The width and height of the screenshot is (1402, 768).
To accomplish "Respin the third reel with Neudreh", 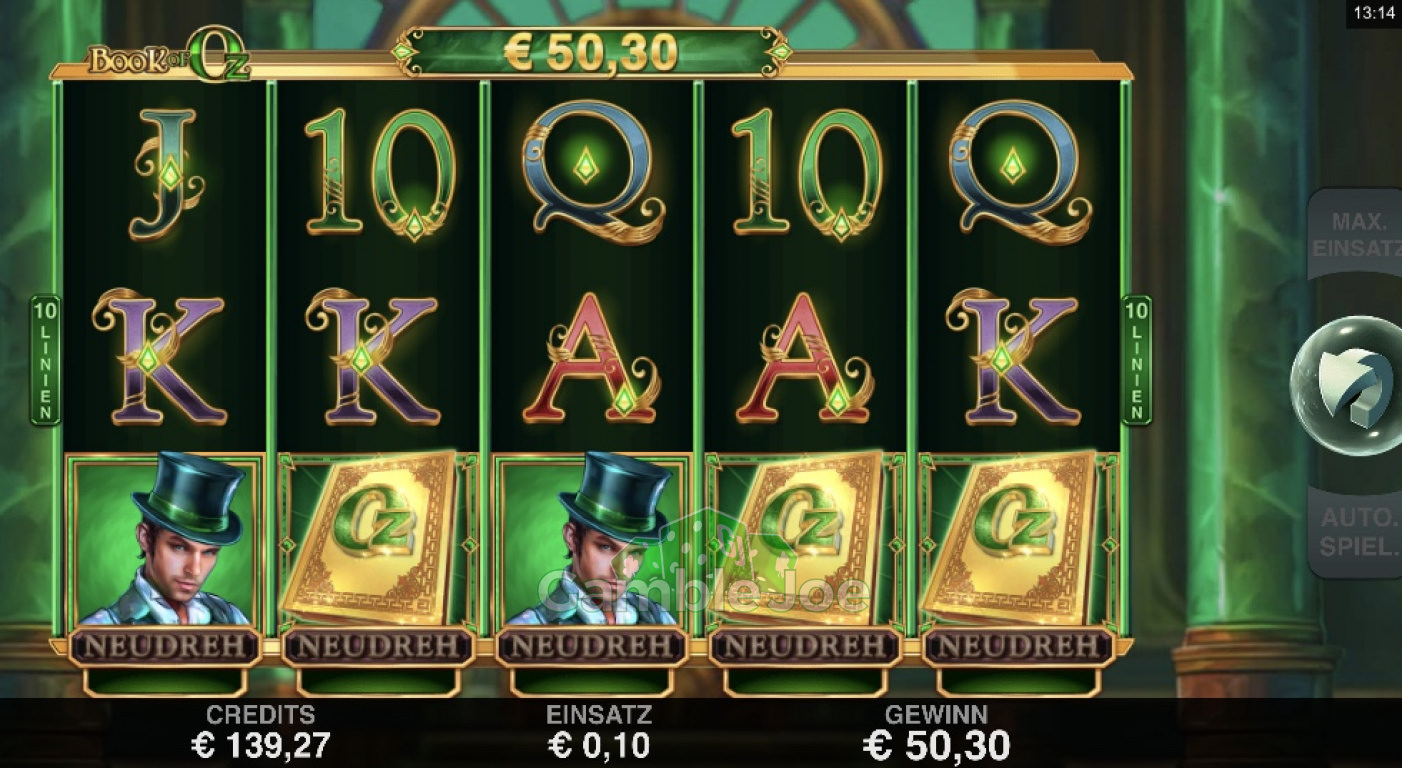I will coord(592,646).
